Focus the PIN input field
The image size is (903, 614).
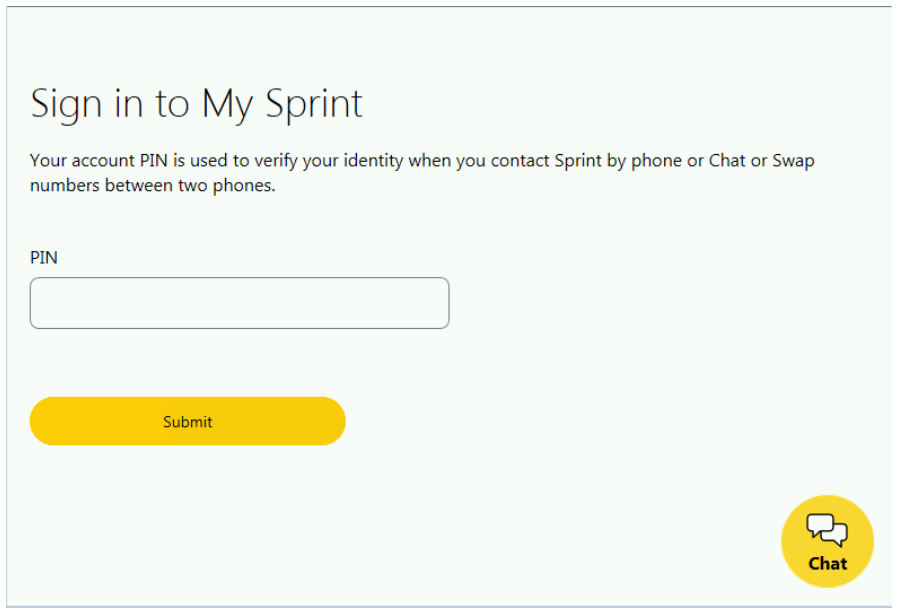[240, 303]
